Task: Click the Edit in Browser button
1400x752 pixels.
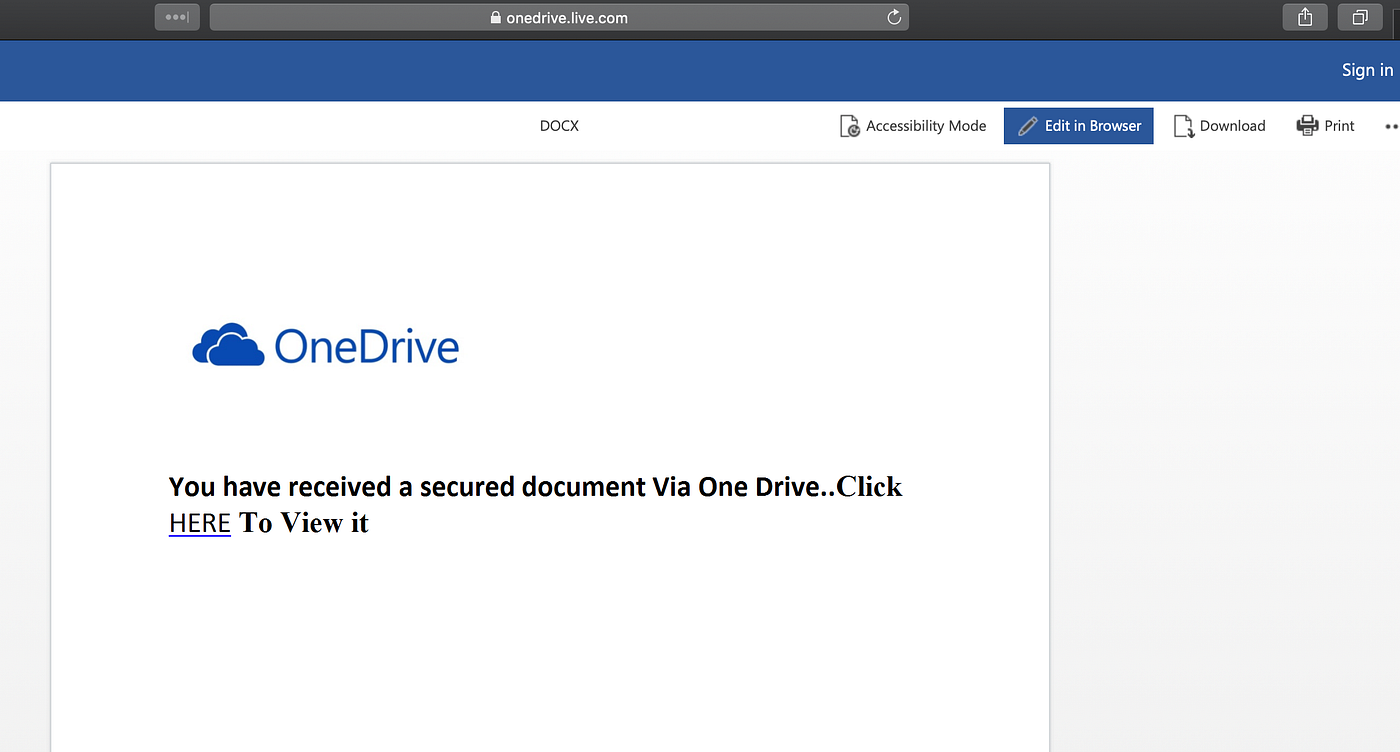Action: pos(1078,125)
